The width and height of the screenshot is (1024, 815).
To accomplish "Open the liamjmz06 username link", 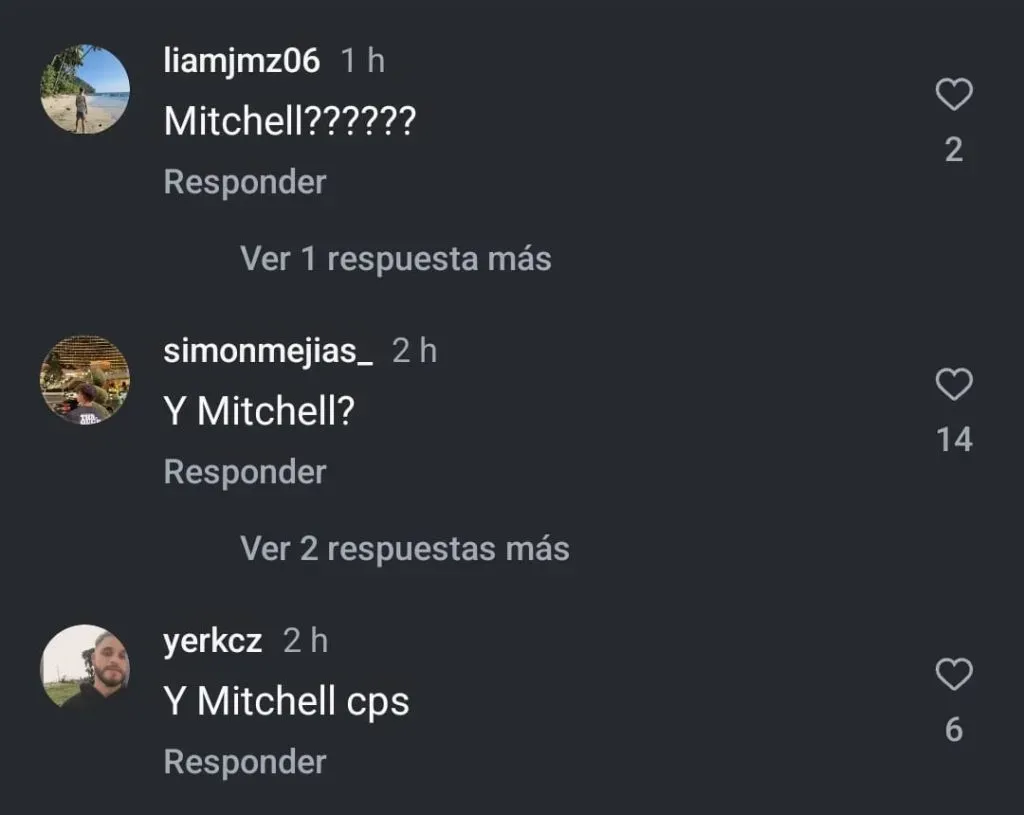I will [242, 61].
